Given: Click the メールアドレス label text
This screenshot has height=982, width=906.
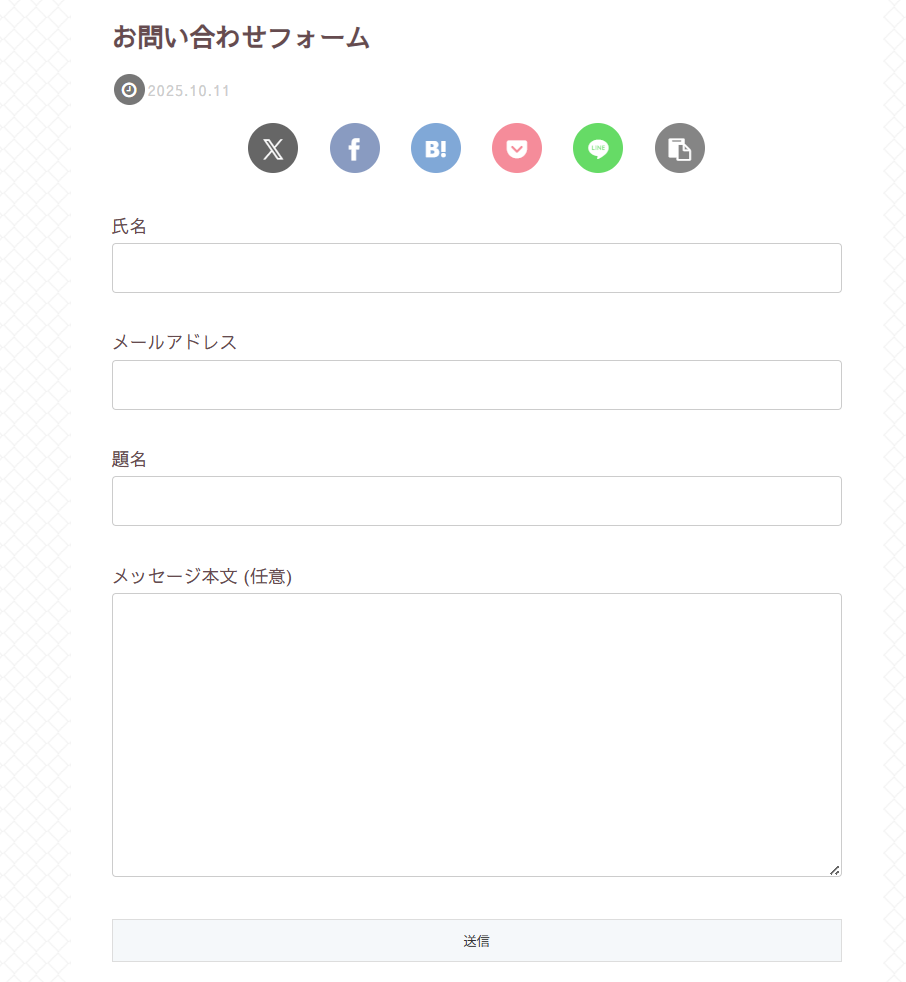Looking at the screenshot, I should (174, 343).
